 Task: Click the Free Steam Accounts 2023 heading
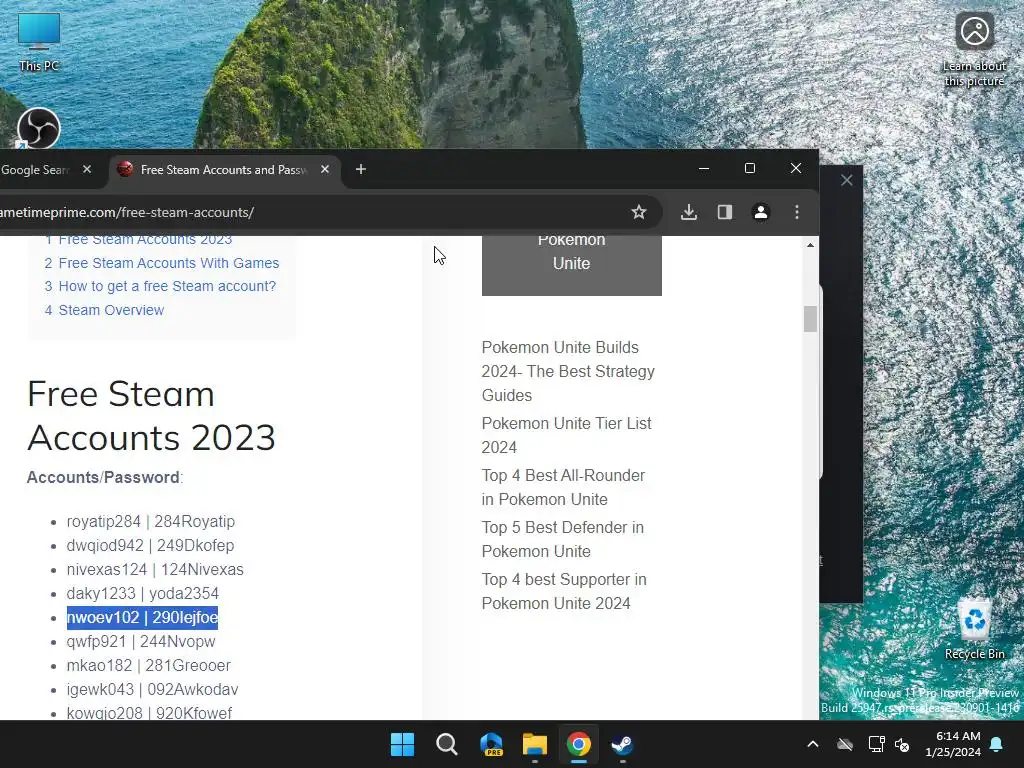[151, 415]
